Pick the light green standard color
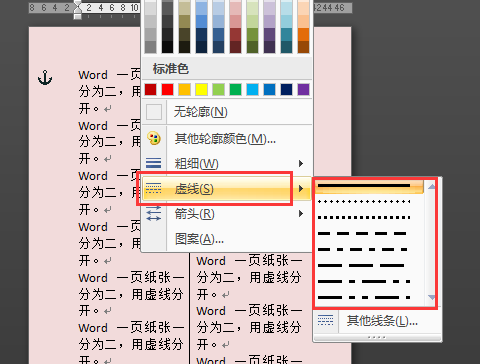Viewport: 480px width, 364px height. tap(218, 90)
